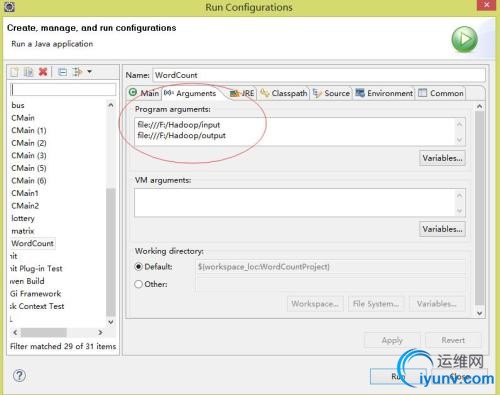Image resolution: width=500 pixels, height=395 pixels.
Task: Open the JRE tab
Action: coord(242,93)
